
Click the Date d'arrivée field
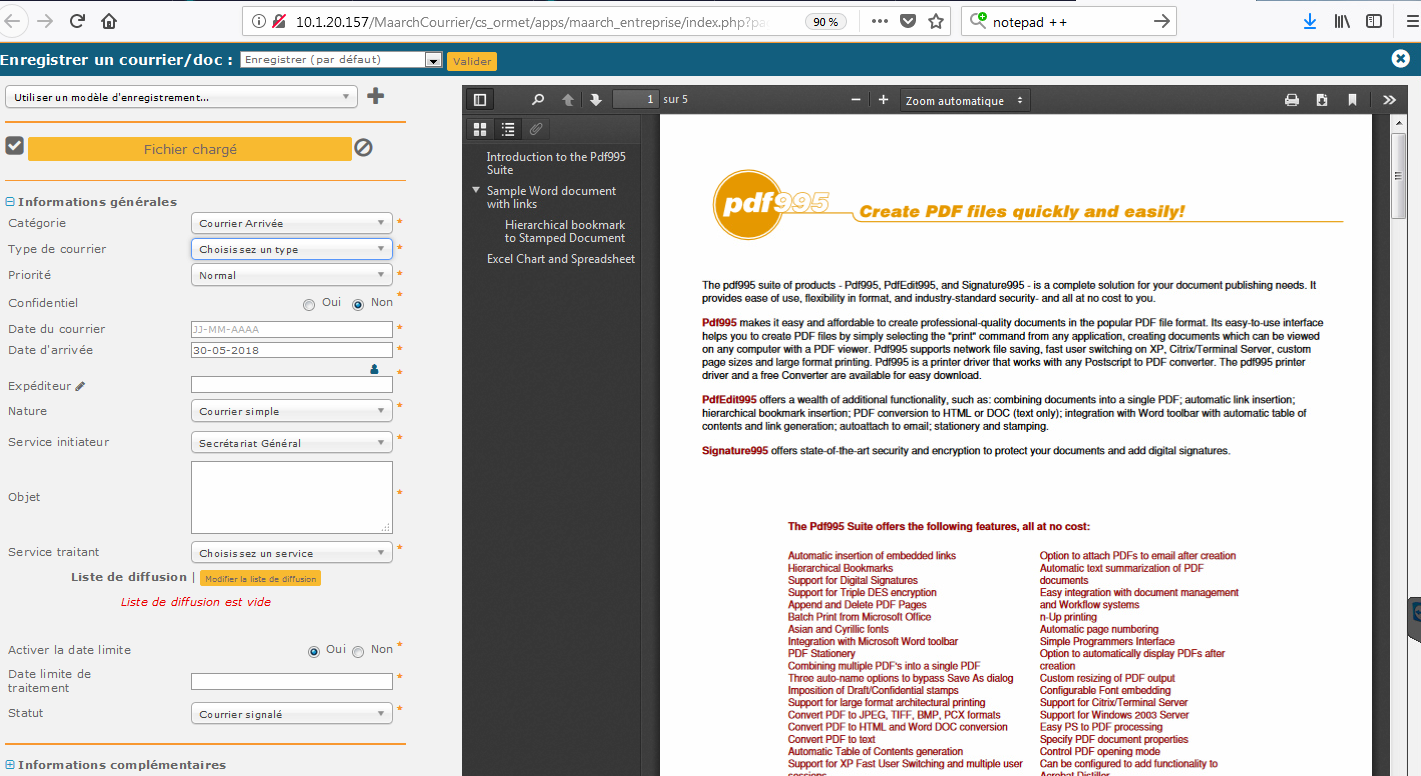(292, 350)
